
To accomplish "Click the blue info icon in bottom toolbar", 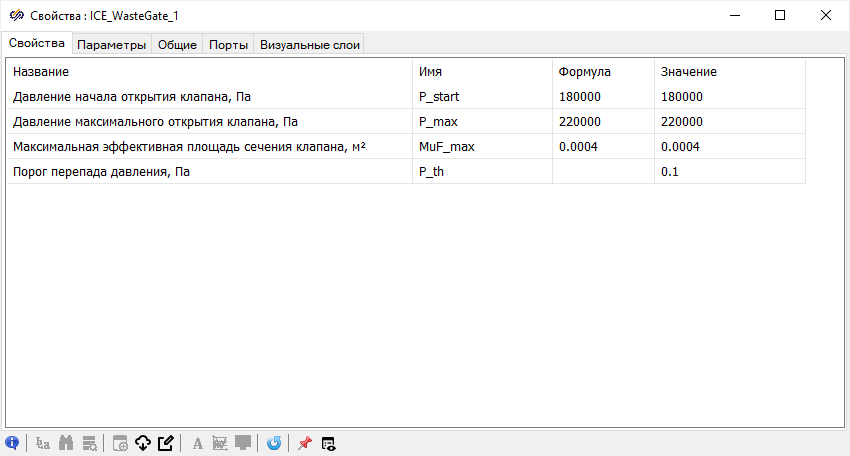I will [x=13, y=443].
